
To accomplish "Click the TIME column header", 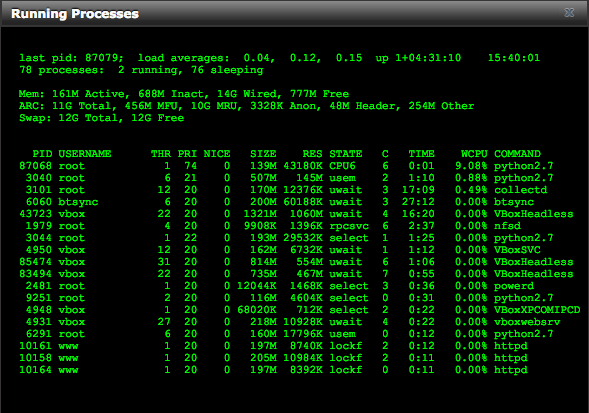I will coord(421,154).
